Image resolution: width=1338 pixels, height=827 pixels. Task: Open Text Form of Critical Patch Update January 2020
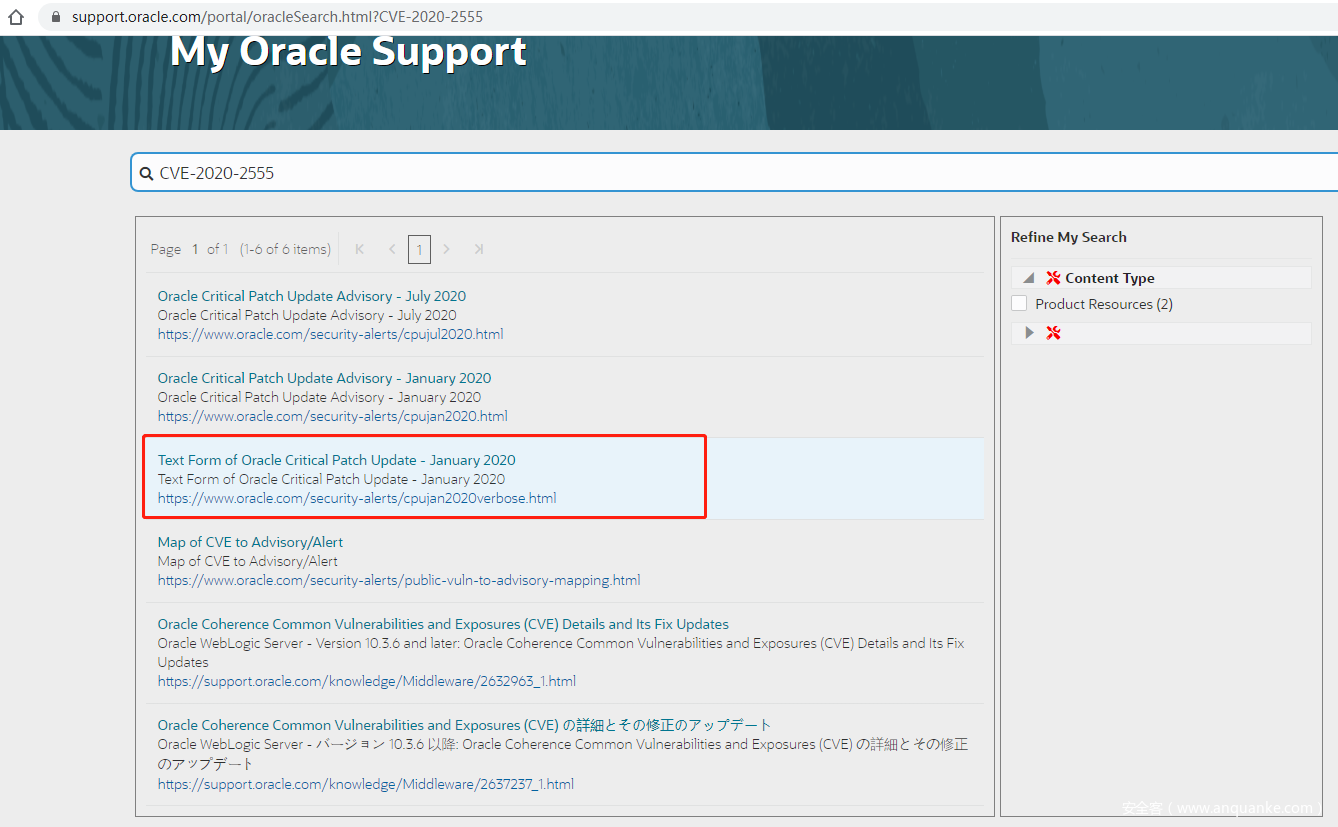coord(336,460)
